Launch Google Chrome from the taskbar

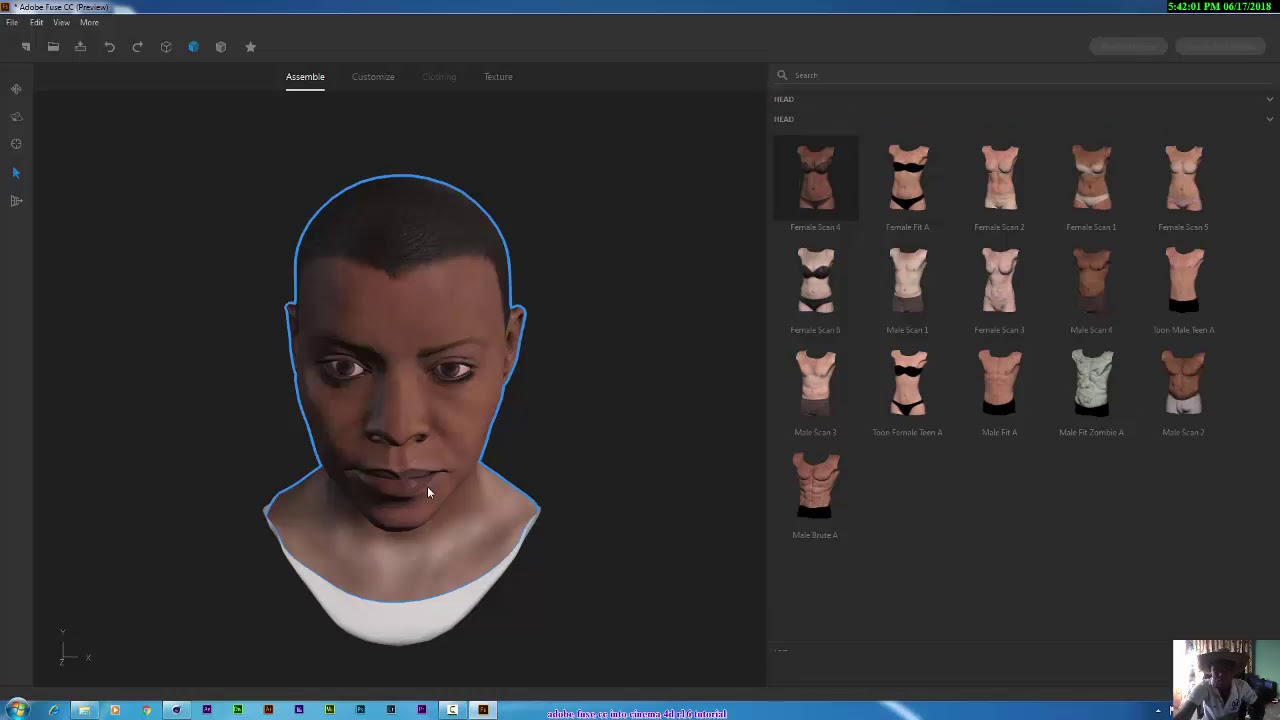pos(146,710)
